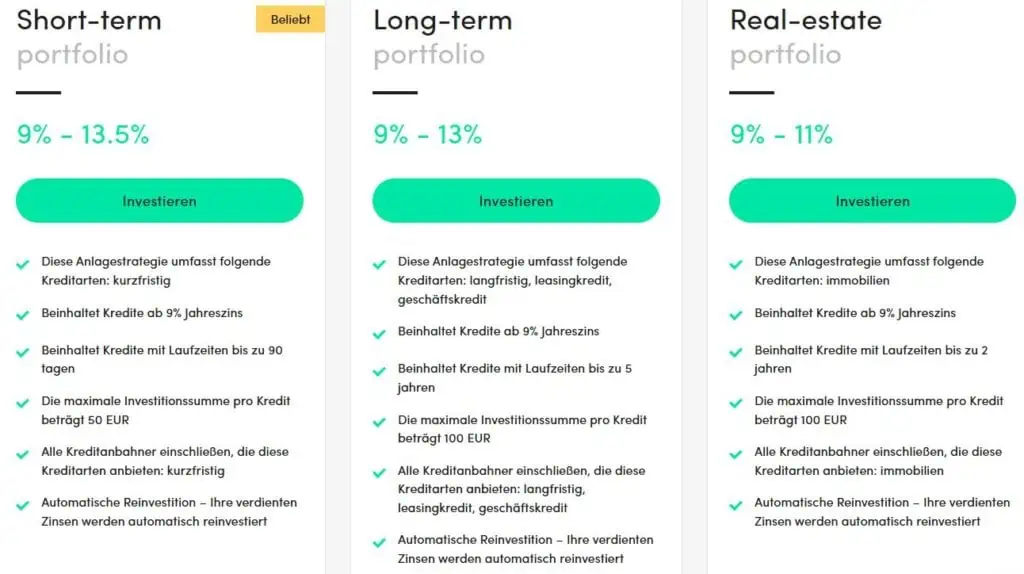Image resolution: width=1024 pixels, height=574 pixels.
Task: Click the 9% – 13% interest rate text
Action: coord(428,135)
